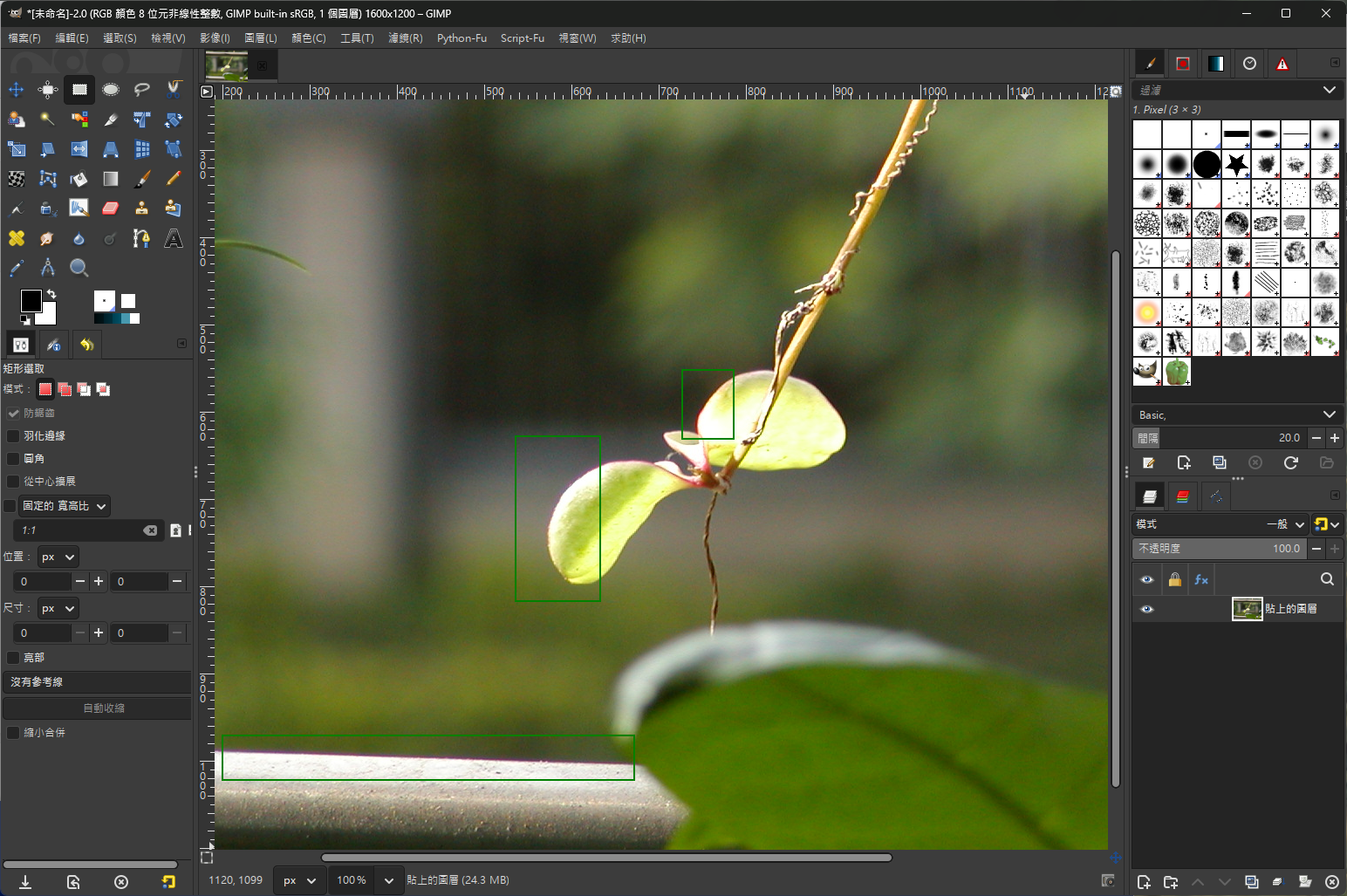1347x896 pixels.
Task: Open the 固定的 寬高比 dropdown
Action: point(65,506)
